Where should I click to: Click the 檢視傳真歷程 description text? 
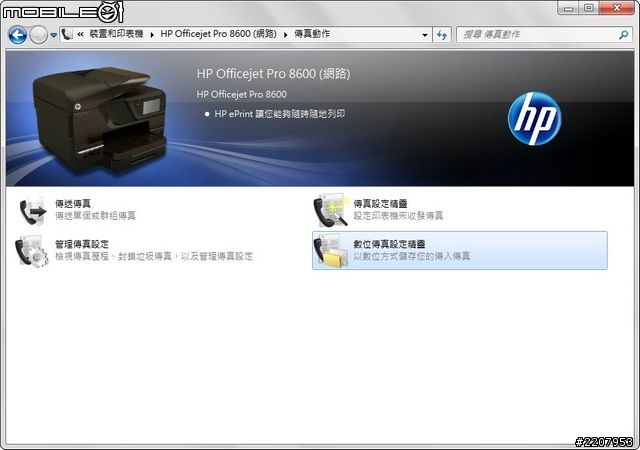(x=154, y=256)
